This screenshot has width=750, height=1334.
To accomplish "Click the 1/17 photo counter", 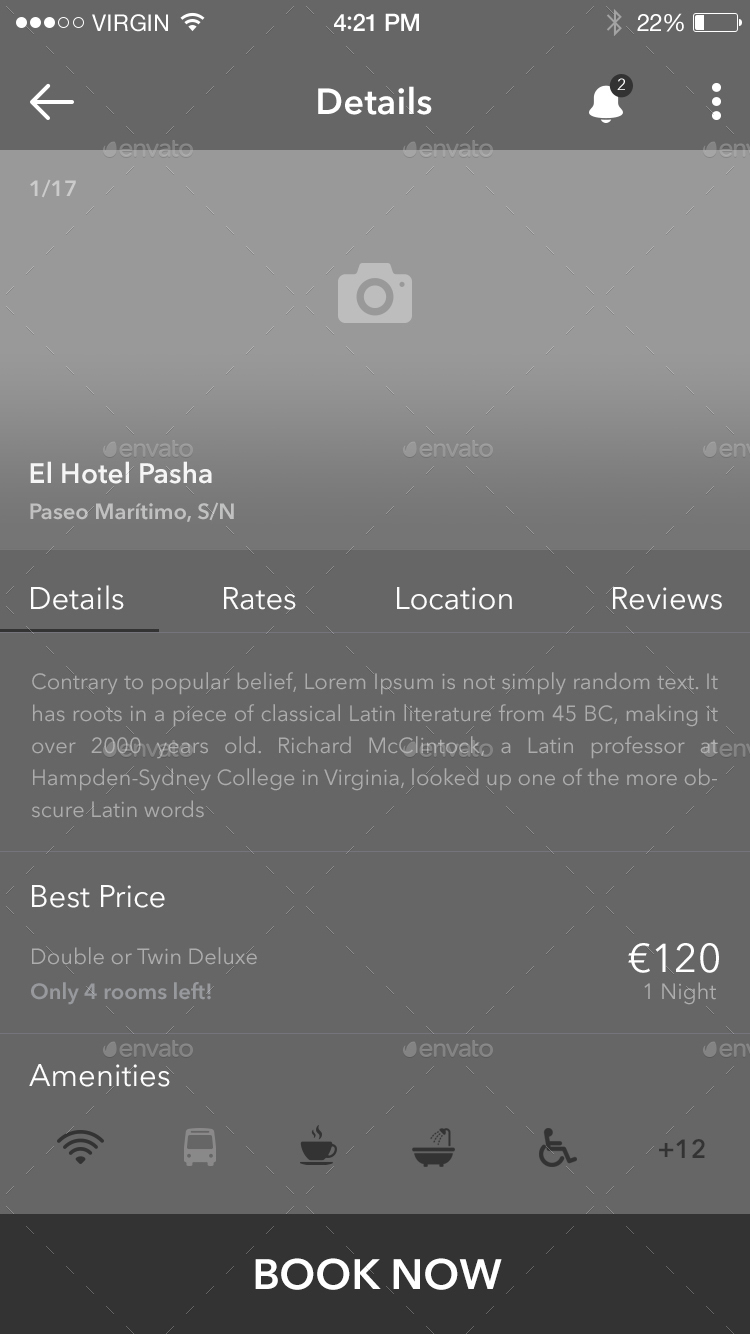I will point(53,188).
